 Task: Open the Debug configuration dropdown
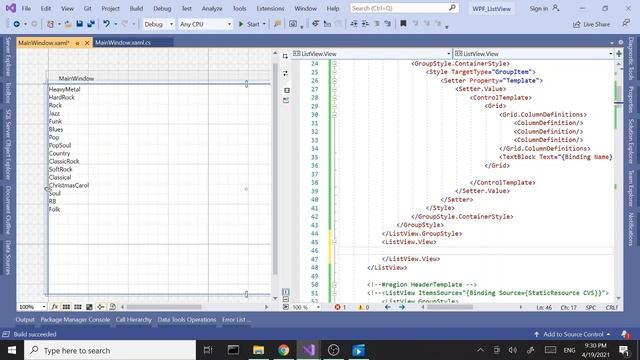(158, 24)
